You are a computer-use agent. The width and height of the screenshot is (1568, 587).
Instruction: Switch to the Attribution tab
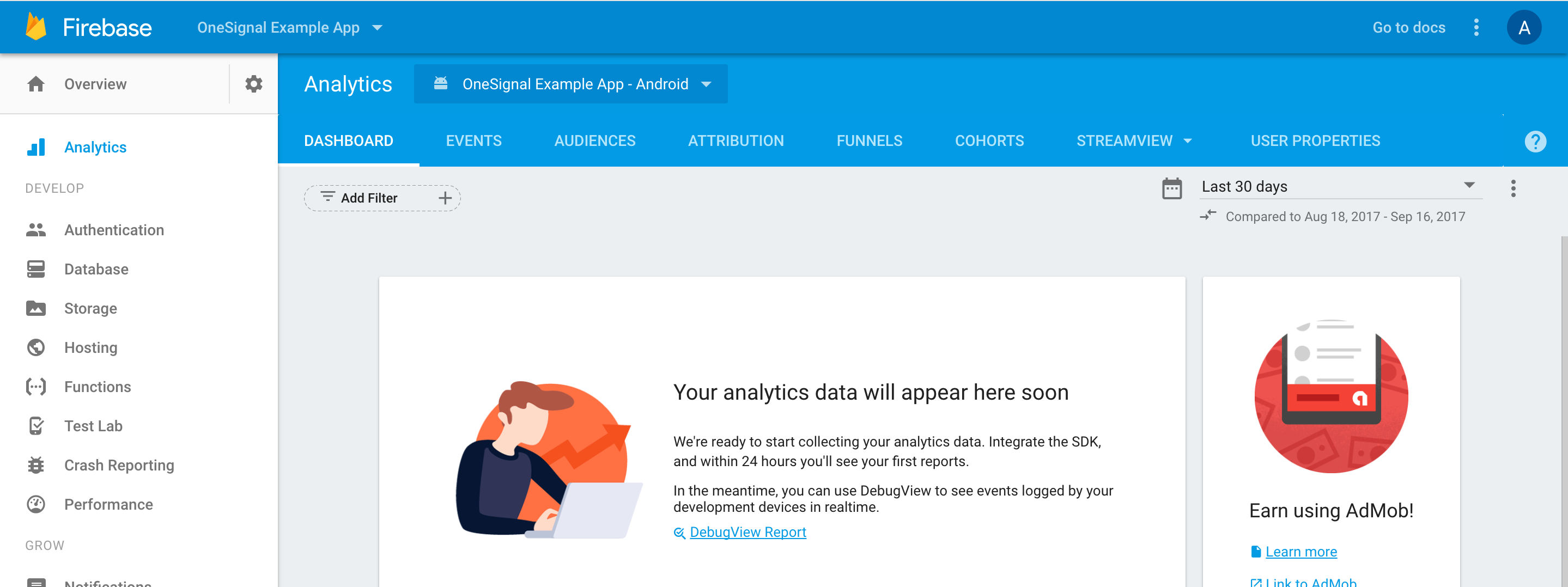point(736,140)
